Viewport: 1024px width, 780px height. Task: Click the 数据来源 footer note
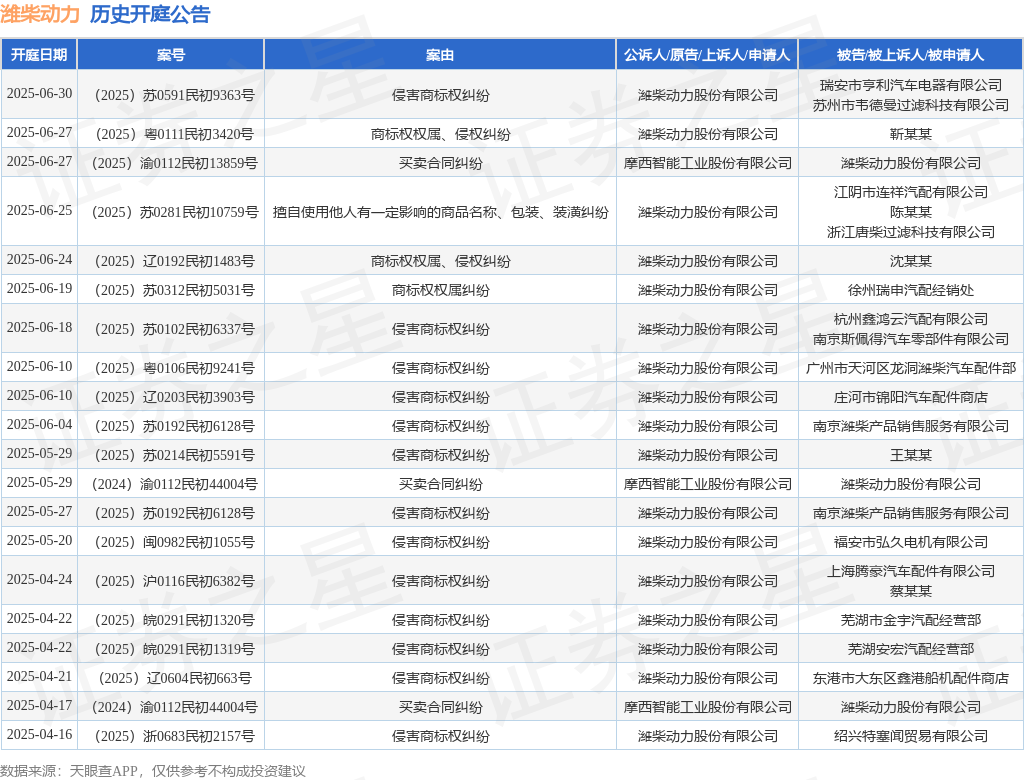(153, 771)
